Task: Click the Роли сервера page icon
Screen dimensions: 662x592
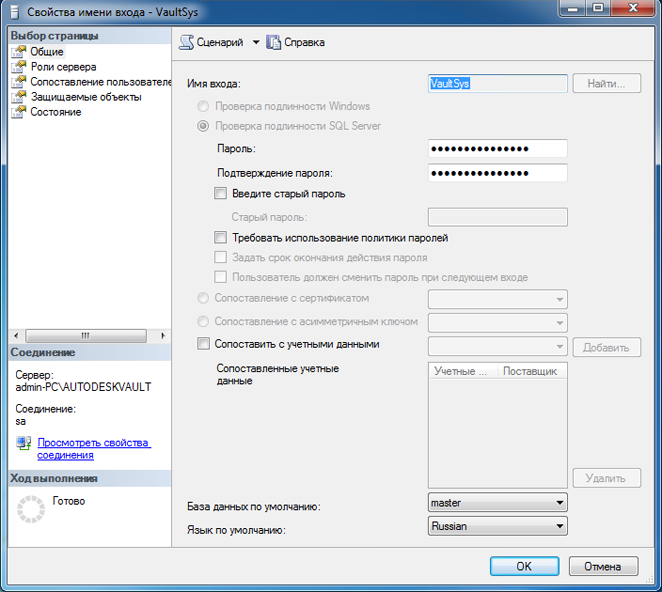Action: point(19,67)
